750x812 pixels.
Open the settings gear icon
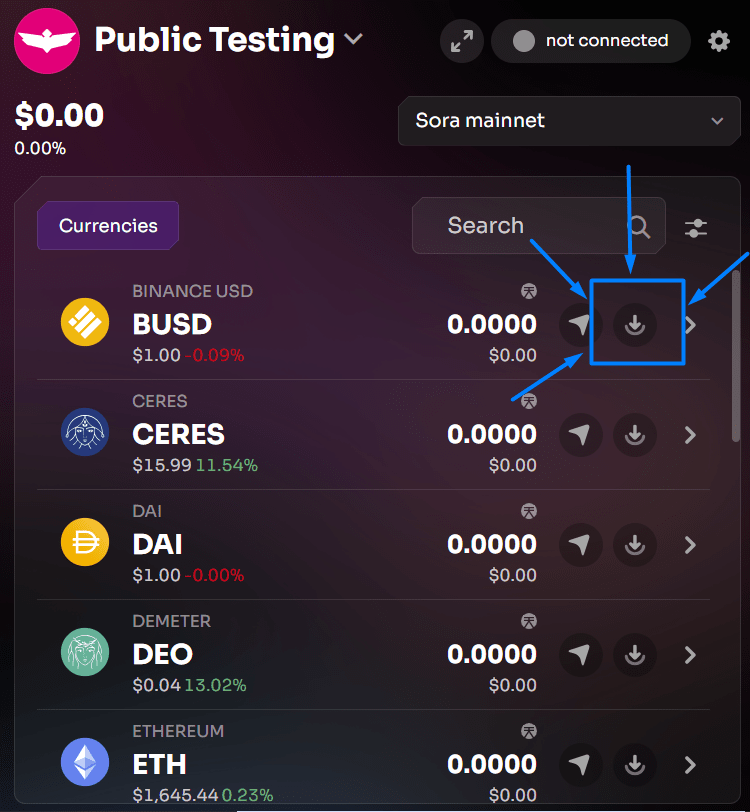[x=719, y=41]
